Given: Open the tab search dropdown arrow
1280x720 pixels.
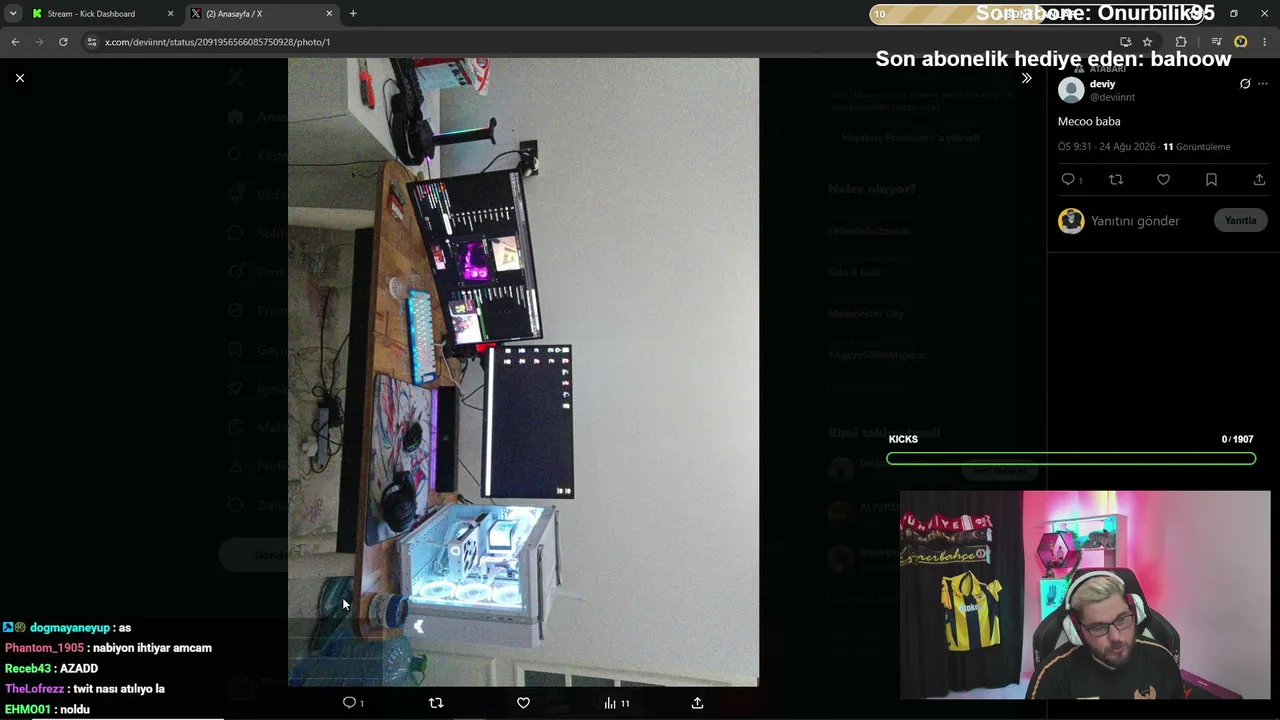Looking at the screenshot, I should 12,14.
